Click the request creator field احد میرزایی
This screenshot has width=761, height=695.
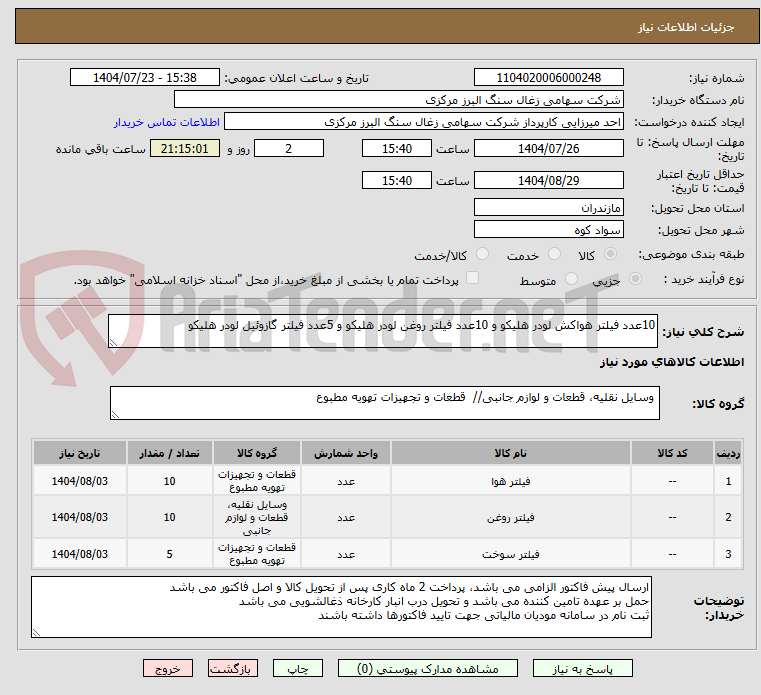tap(424, 122)
